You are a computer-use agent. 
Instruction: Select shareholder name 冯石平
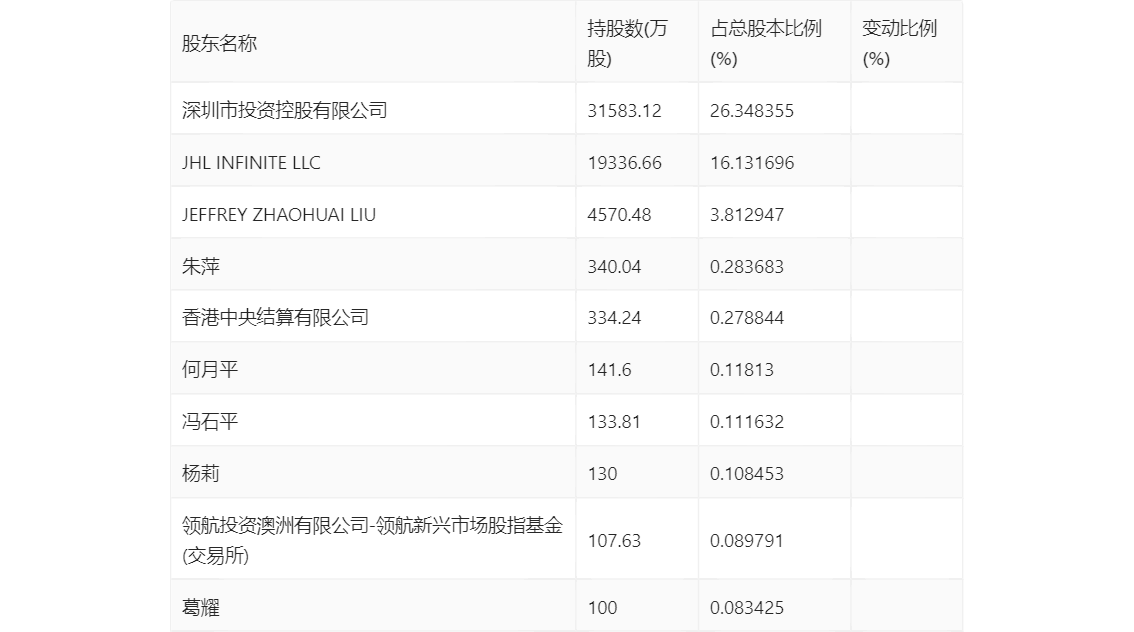click(210, 422)
